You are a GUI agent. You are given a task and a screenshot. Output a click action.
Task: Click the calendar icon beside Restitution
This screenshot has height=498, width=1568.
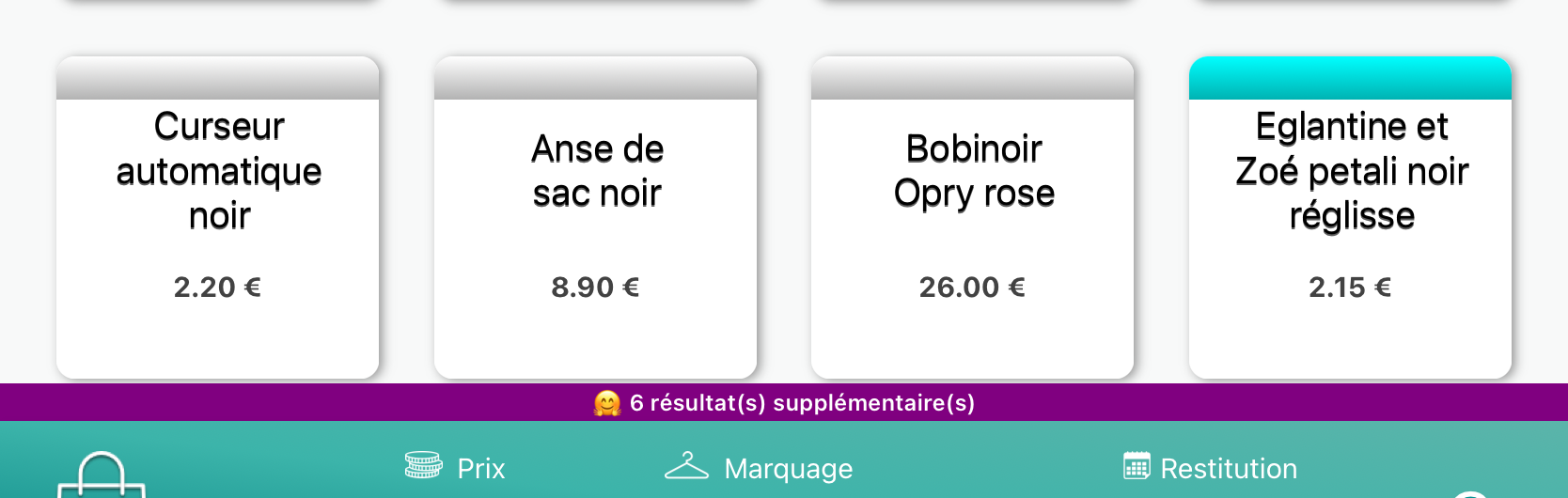pos(1137,465)
